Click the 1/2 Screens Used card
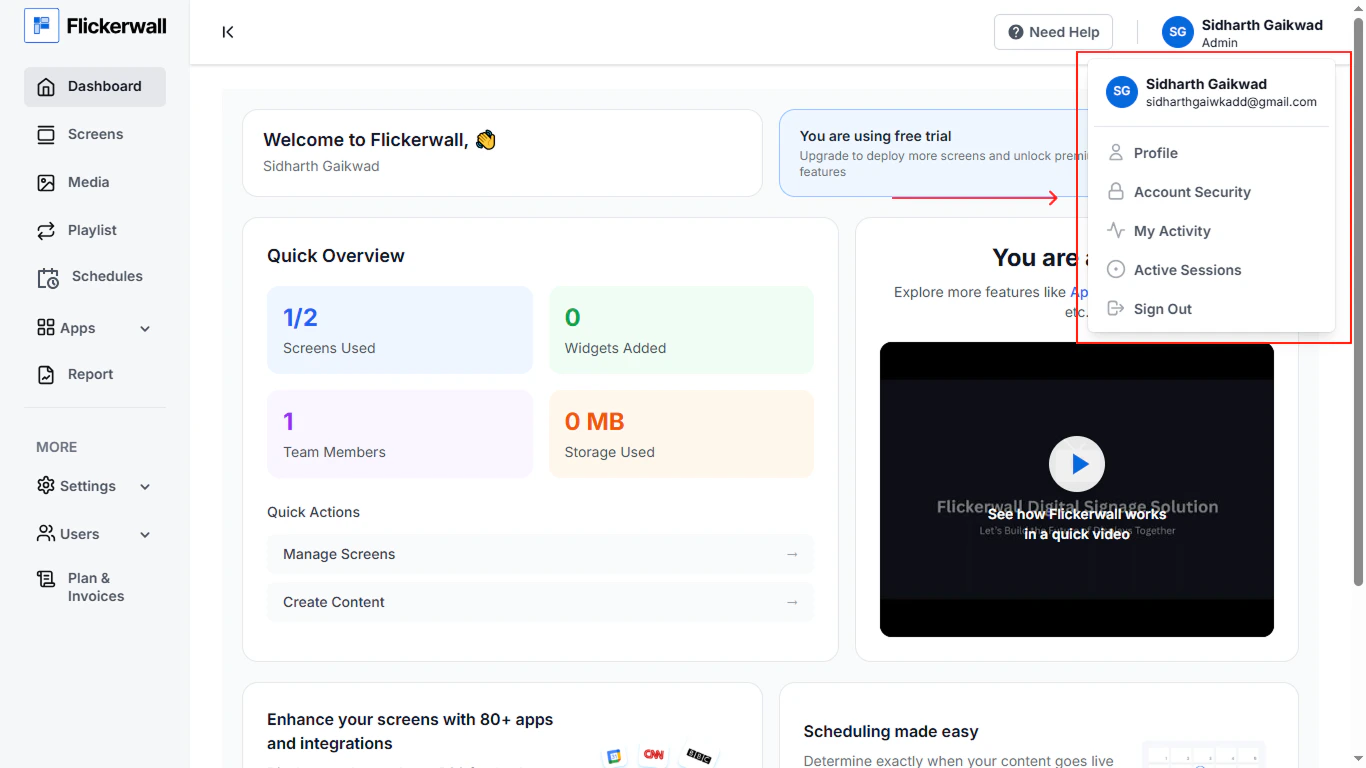The image size is (1366, 768). (400, 330)
